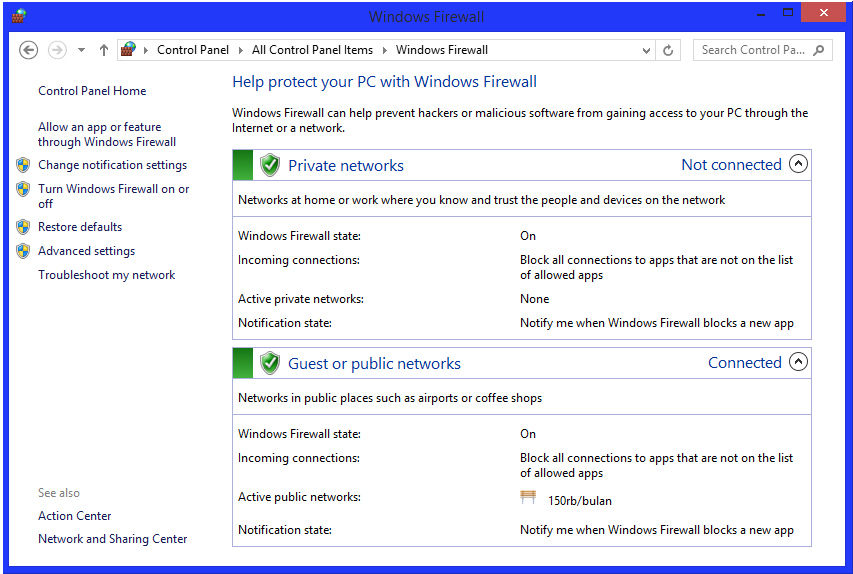The width and height of the screenshot is (853, 574).
Task: Expand the arrow before Control Panel breadcrumb
Action: pos(146,50)
